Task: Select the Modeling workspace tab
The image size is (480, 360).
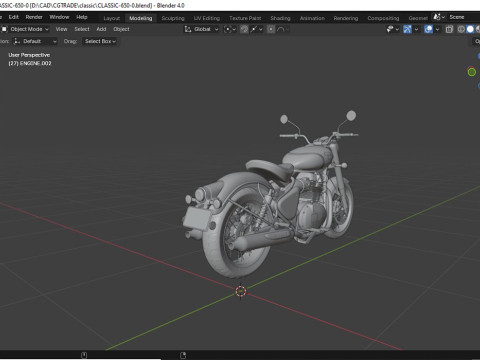Action: point(141,18)
